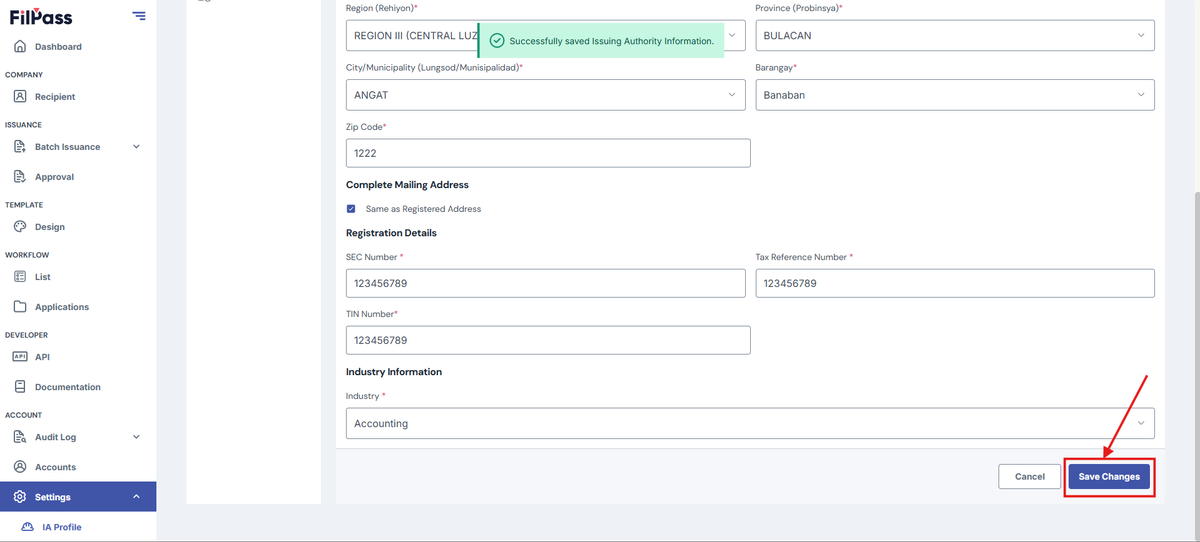Click the Audit Log icon
1200x542 pixels.
point(20,437)
